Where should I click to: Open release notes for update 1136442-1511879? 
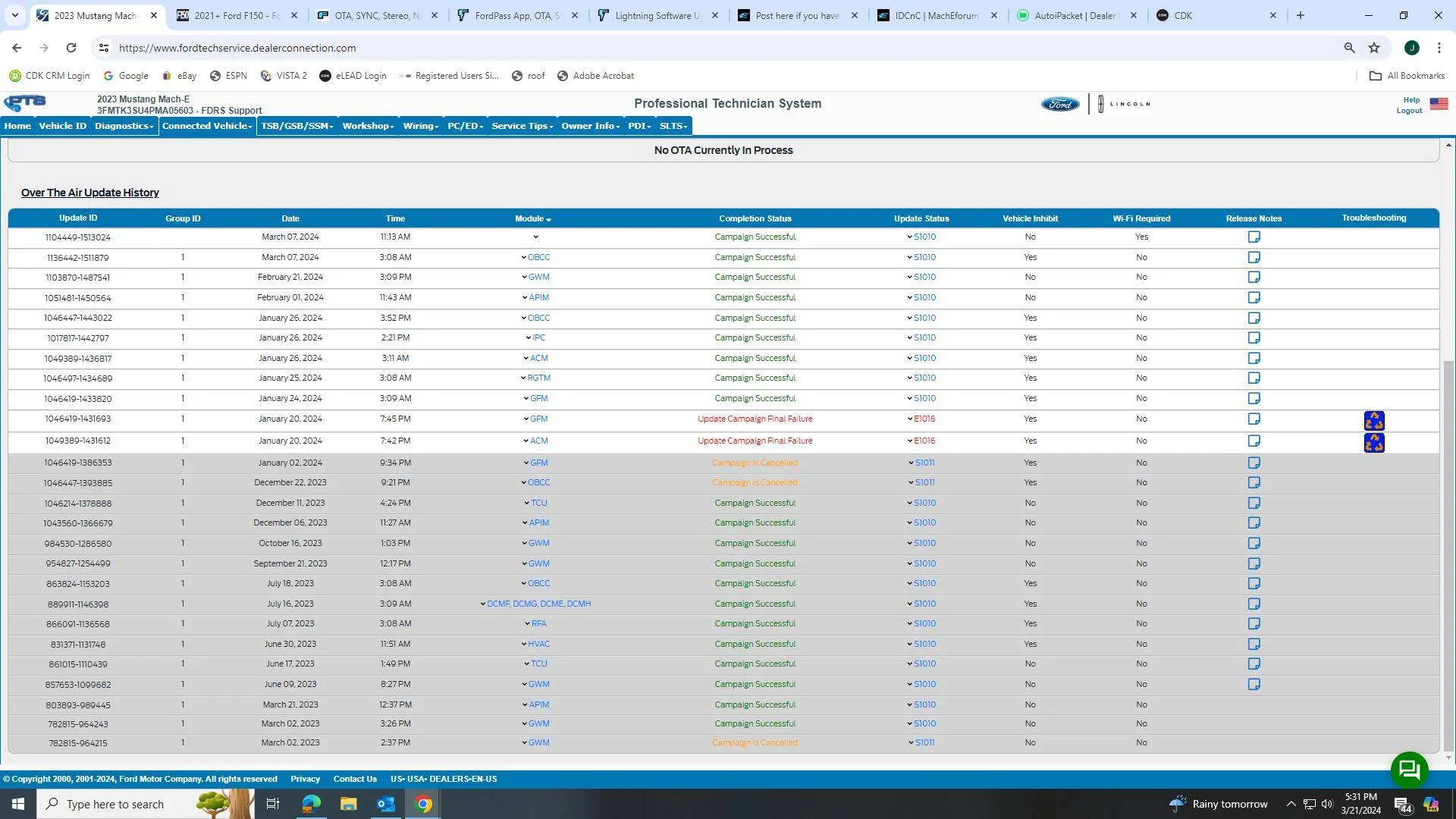click(x=1254, y=258)
